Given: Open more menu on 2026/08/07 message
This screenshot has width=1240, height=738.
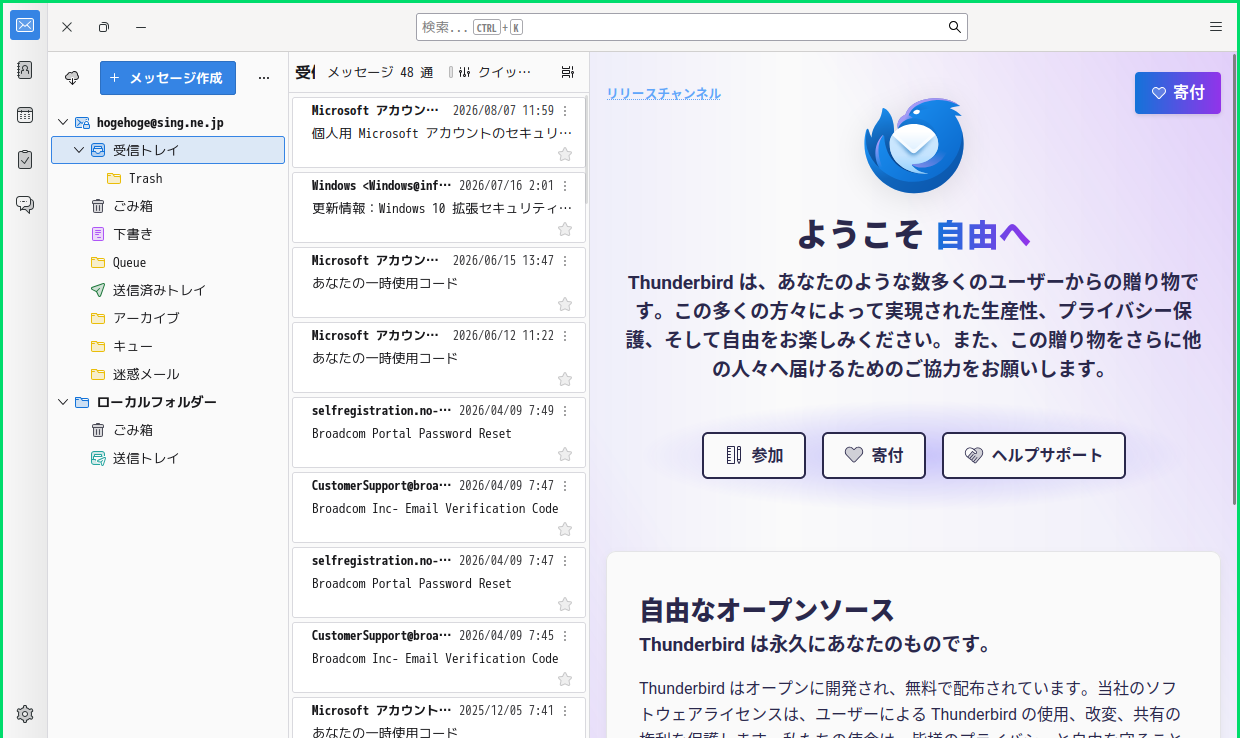Looking at the screenshot, I should coord(565,111).
